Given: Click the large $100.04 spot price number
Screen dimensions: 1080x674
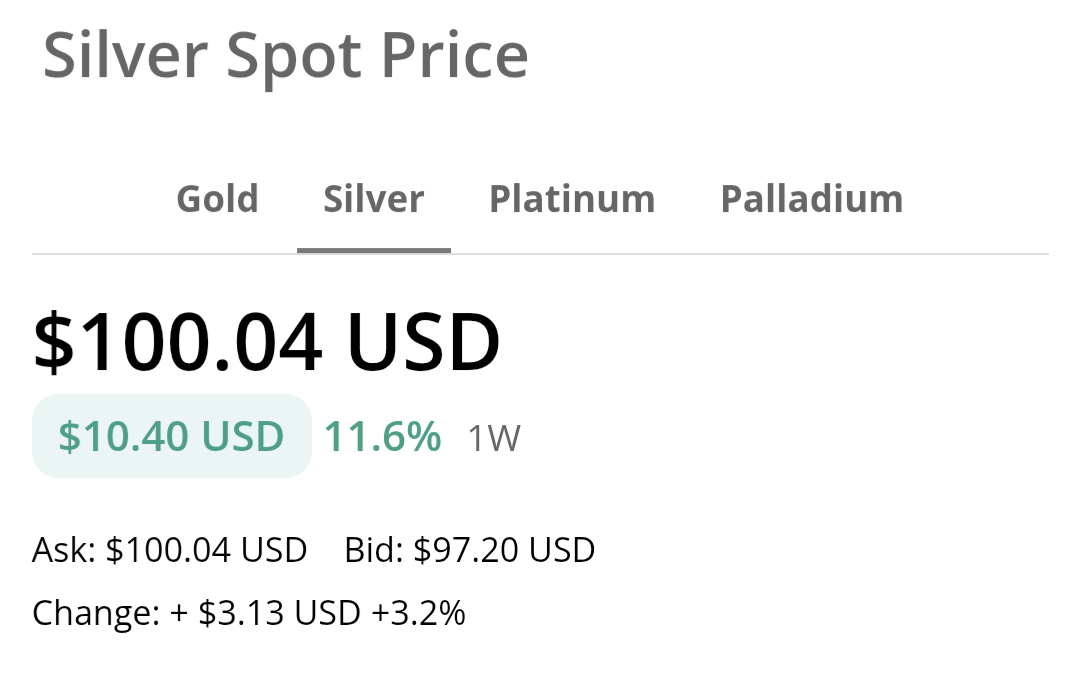Looking at the screenshot, I should (x=178, y=343).
